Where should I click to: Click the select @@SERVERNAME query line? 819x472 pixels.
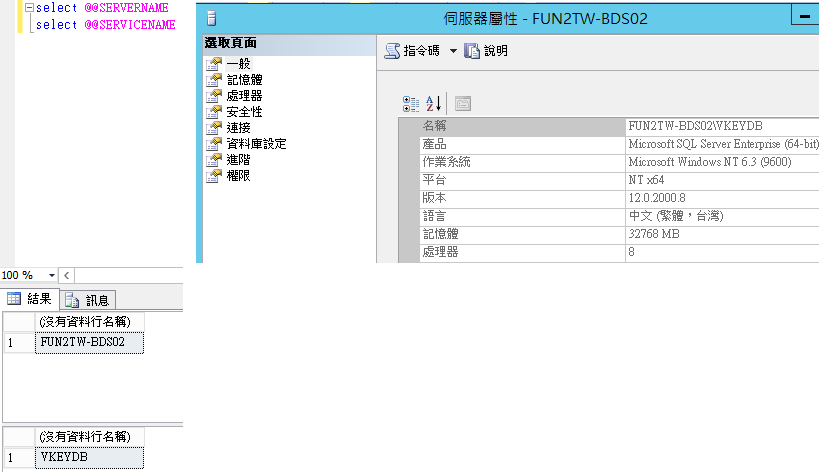click(102, 8)
